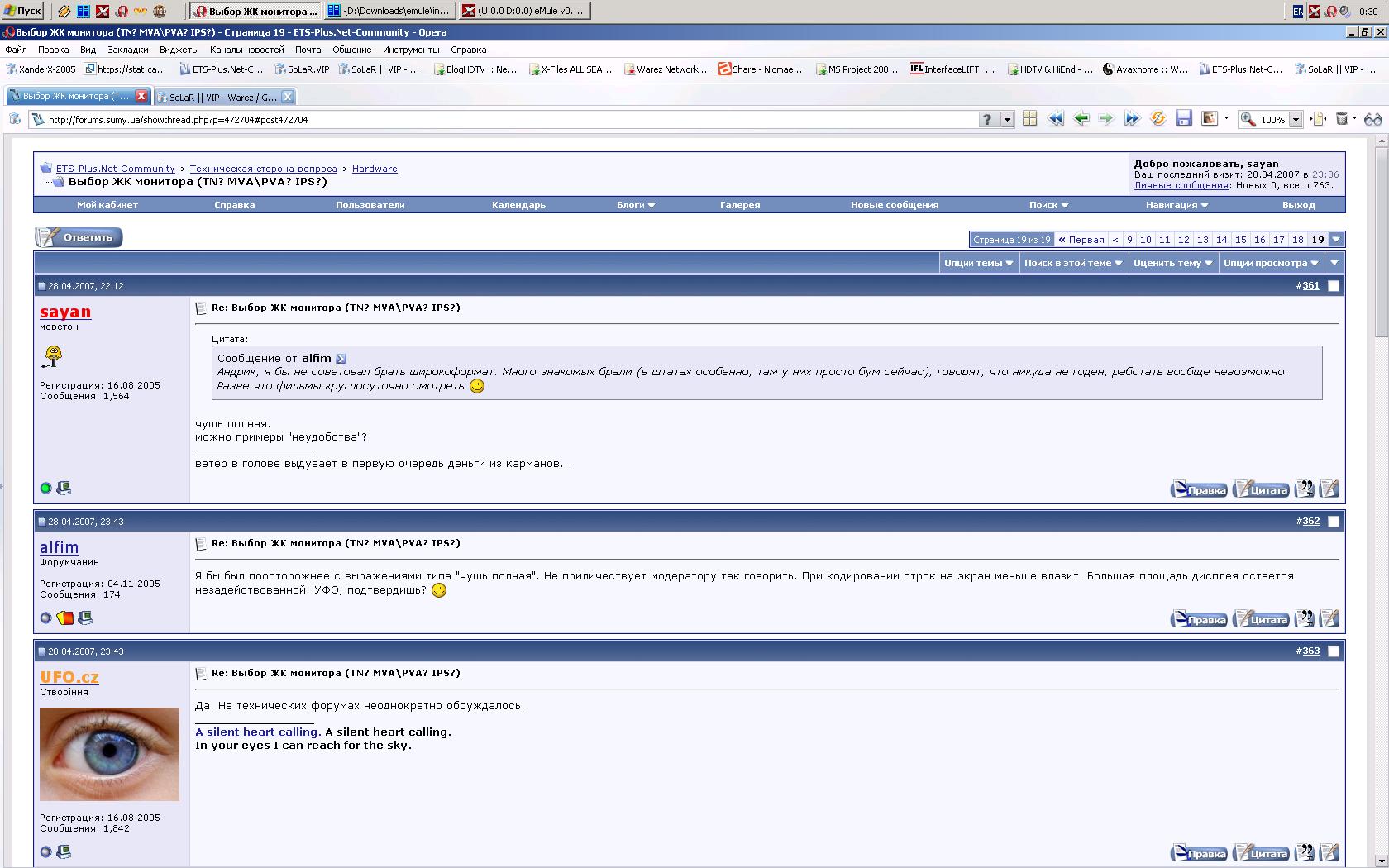
Task: Tick the checkbox beside post #363
Action: point(1333,651)
